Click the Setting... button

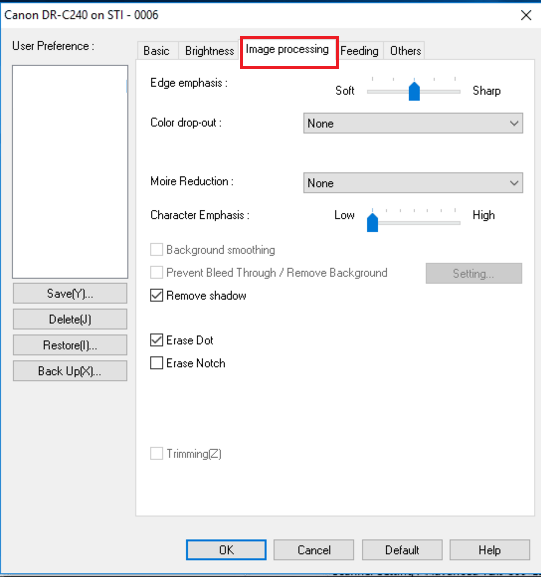[x=474, y=273]
